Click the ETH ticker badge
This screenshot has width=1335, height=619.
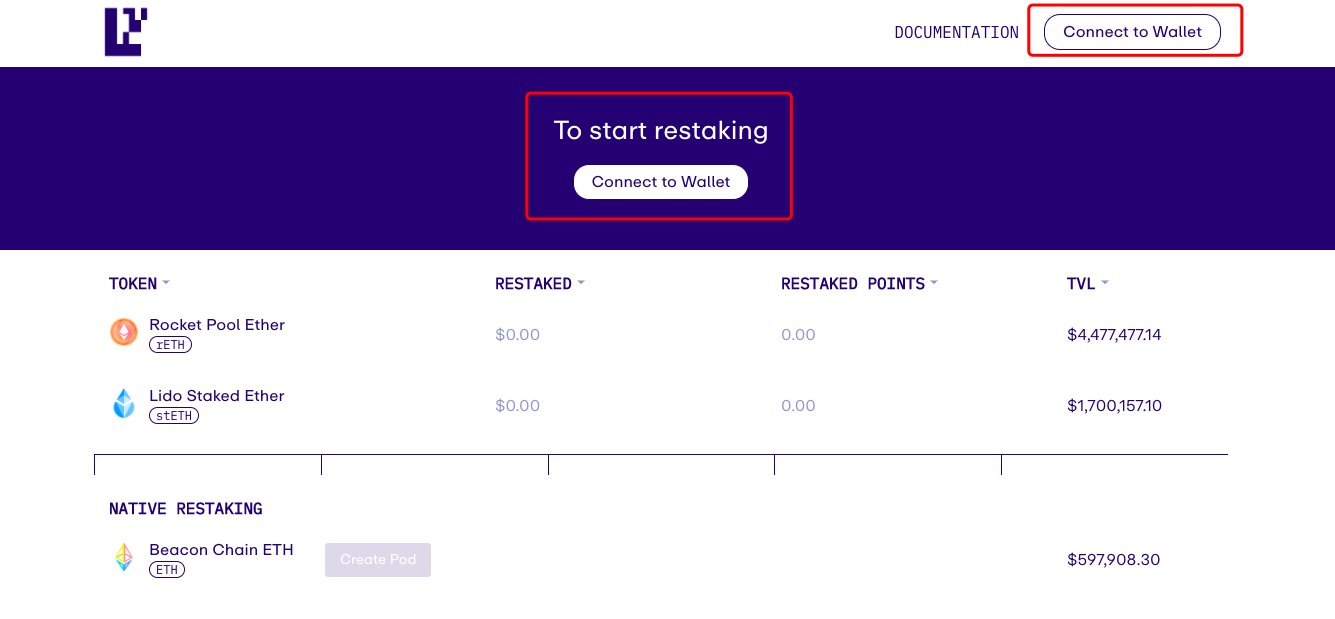[x=167, y=570]
